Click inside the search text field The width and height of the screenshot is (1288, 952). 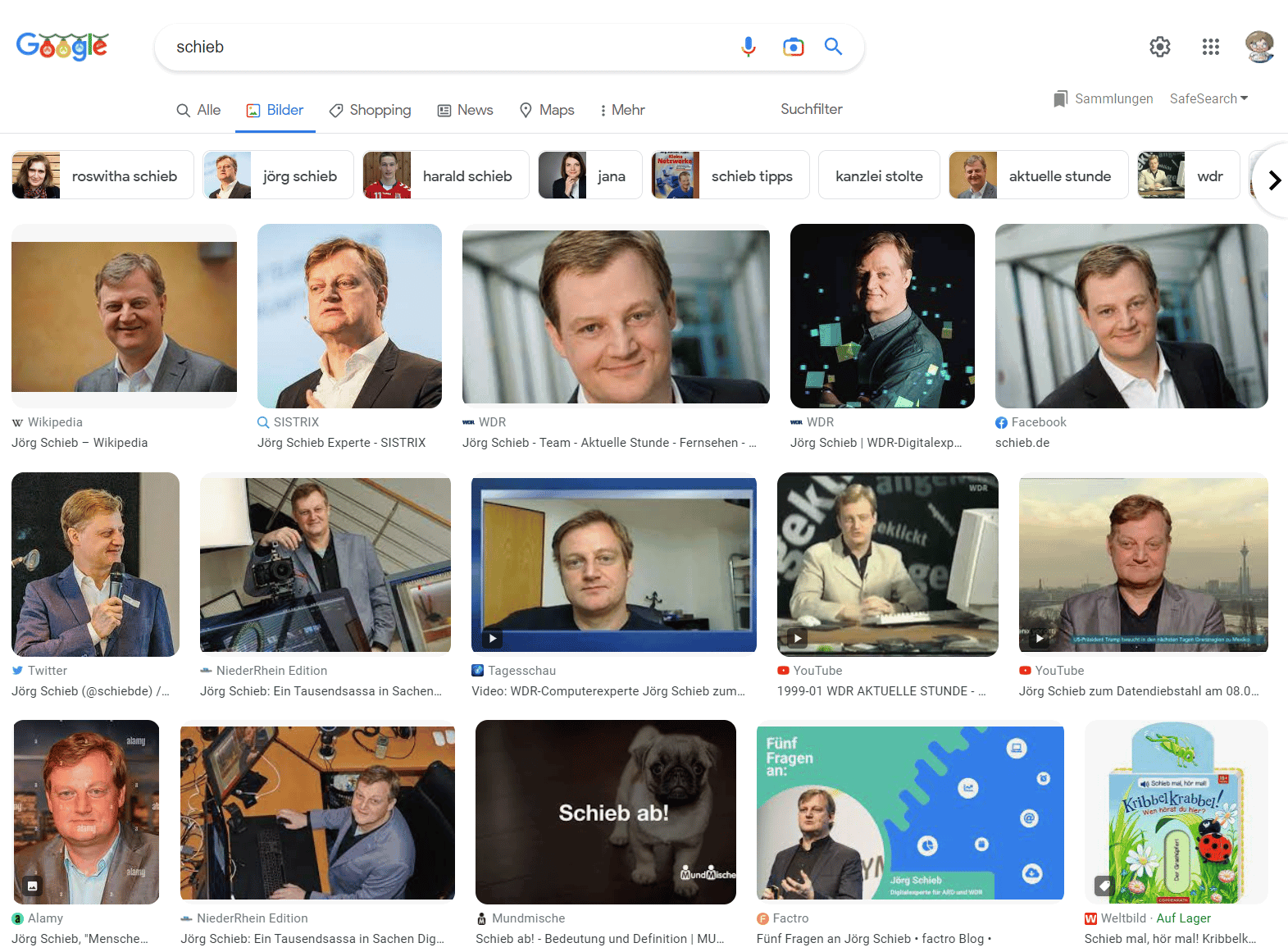tap(443, 47)
